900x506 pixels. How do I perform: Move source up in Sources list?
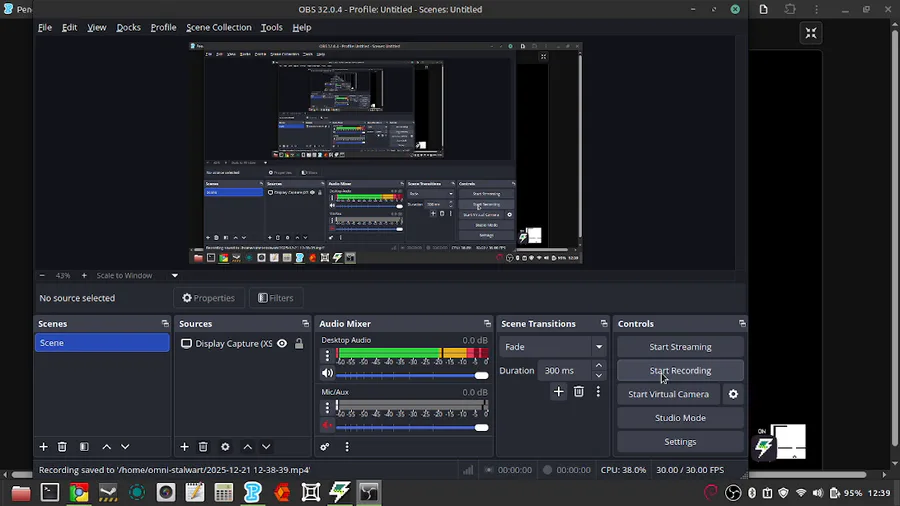(x=247, y=446)
